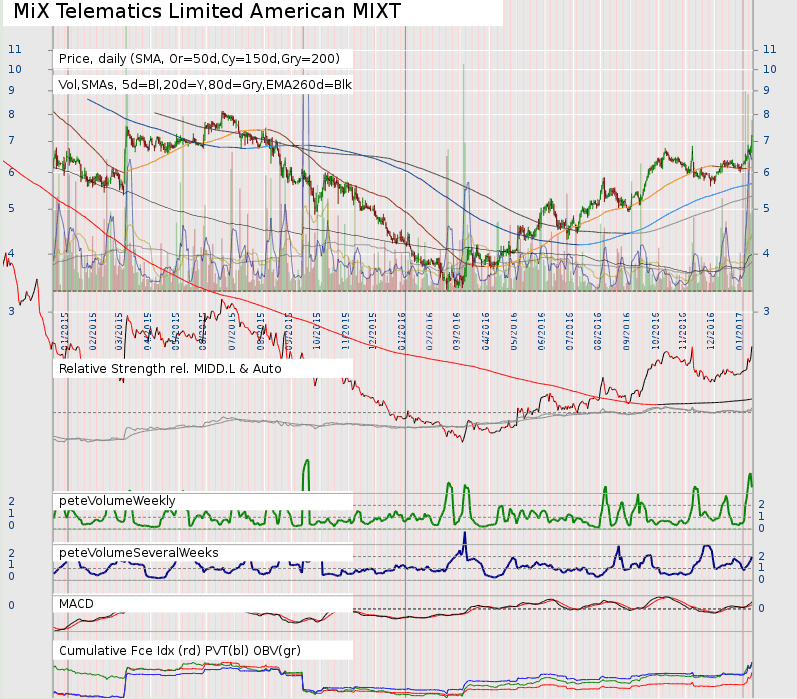Select the 02/2016 date label

[430, 331]
